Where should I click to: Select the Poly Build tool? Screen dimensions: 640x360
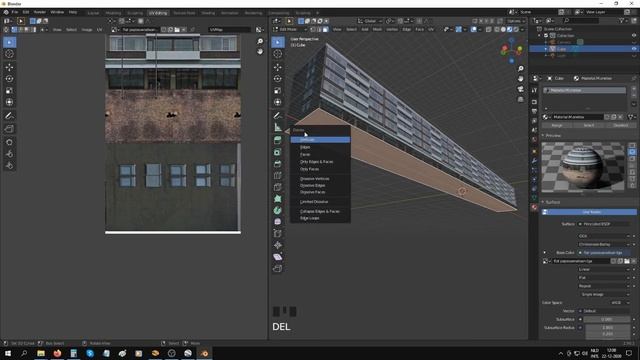(x=278, y=199)
